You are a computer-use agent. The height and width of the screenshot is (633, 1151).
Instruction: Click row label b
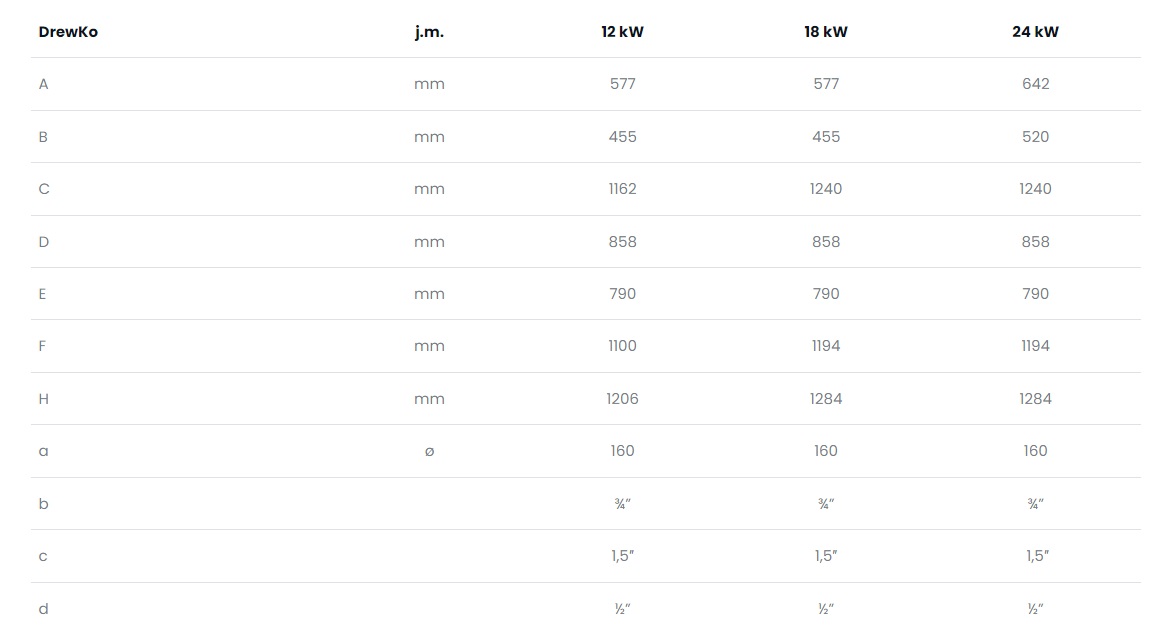coord(43,504)
